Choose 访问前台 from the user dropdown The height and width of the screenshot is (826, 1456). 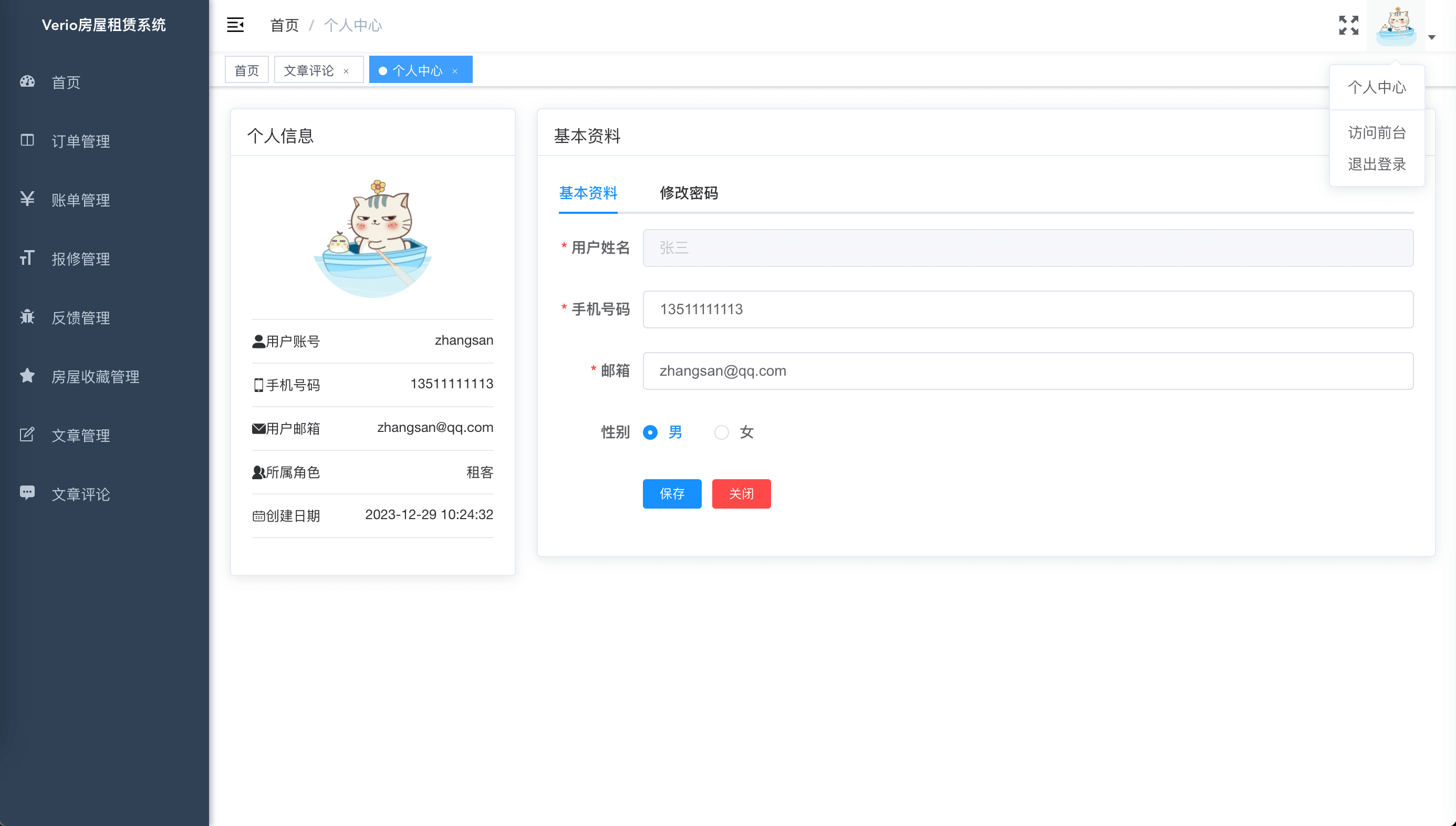coord(1377,133)
